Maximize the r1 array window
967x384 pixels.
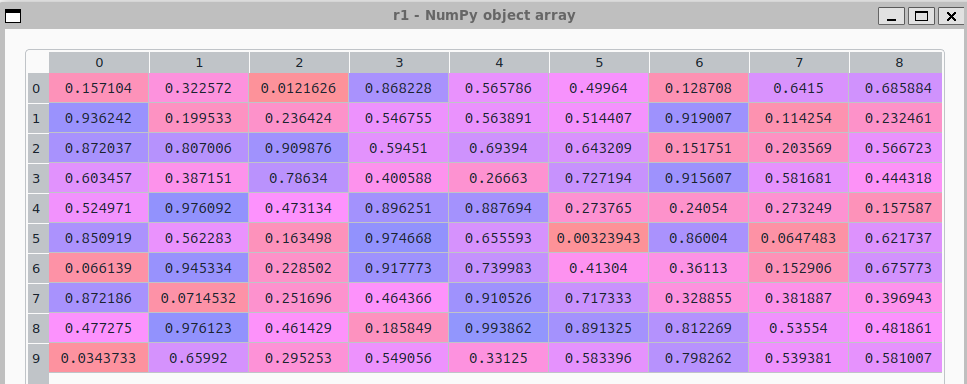[x=921, y=16]
